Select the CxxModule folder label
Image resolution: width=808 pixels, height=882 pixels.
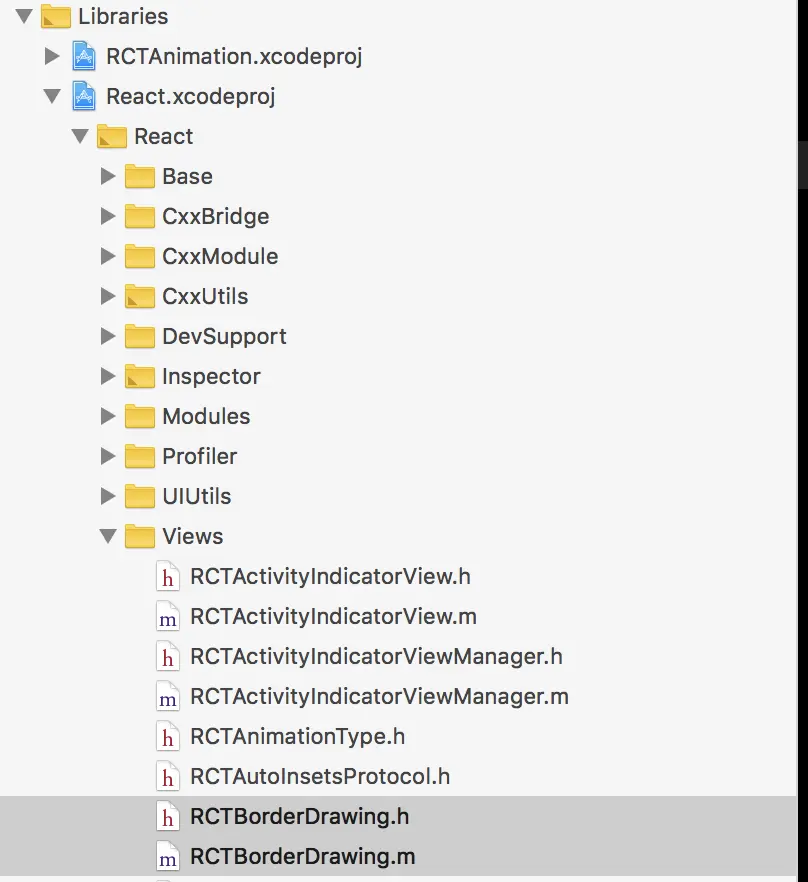tap(220, 256)
